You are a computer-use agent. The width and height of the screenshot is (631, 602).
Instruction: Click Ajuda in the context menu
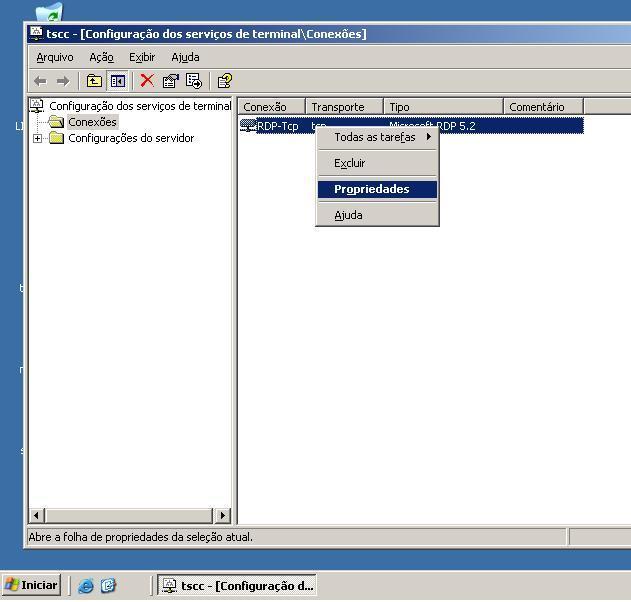pos(348,215)
